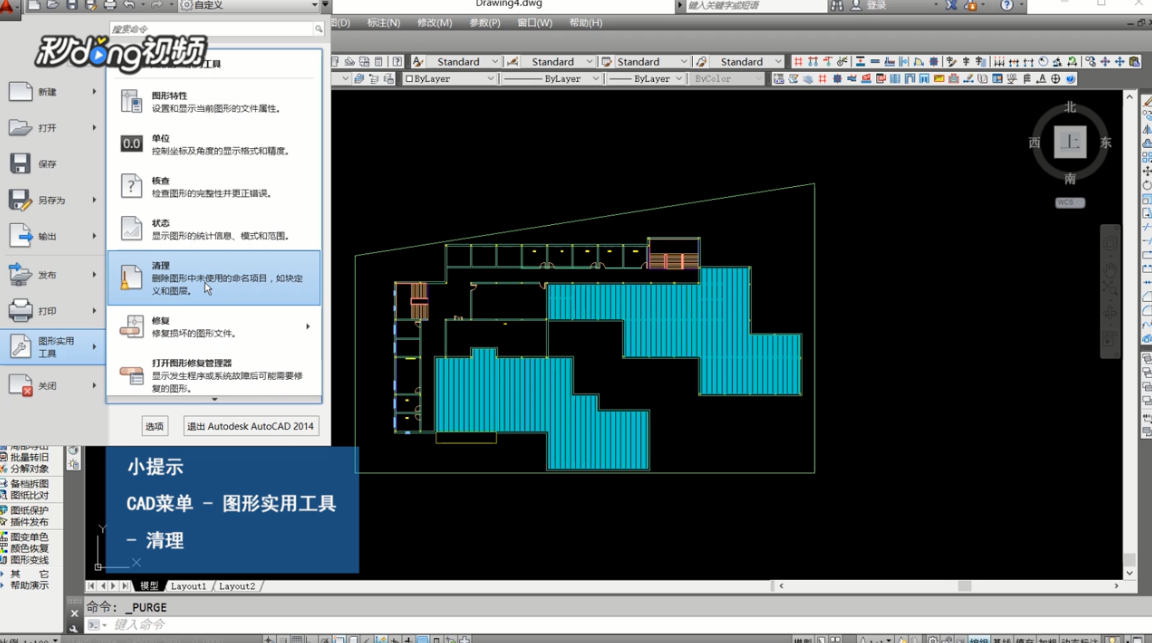Click the 新建 (New) document icon
This screenshot has height=643, width=1152.
[20, 92]
